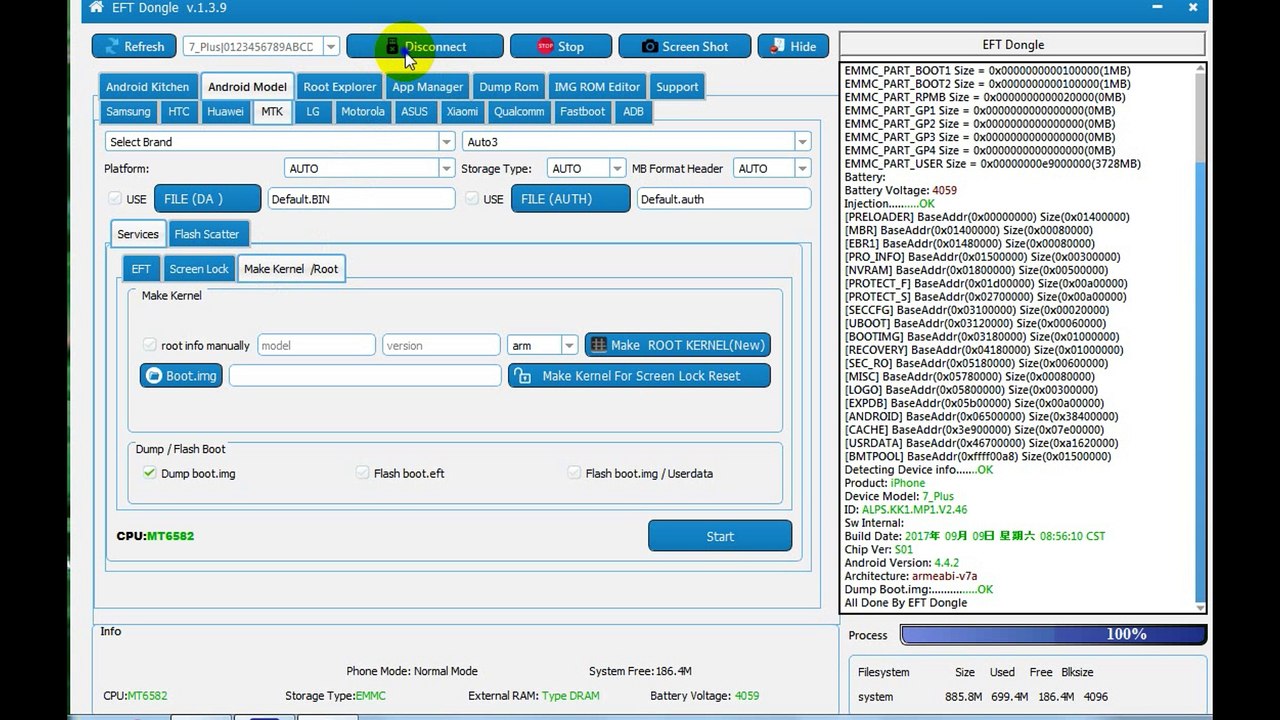
Task: Click the home icon in title bar
Action: point(96,8)
